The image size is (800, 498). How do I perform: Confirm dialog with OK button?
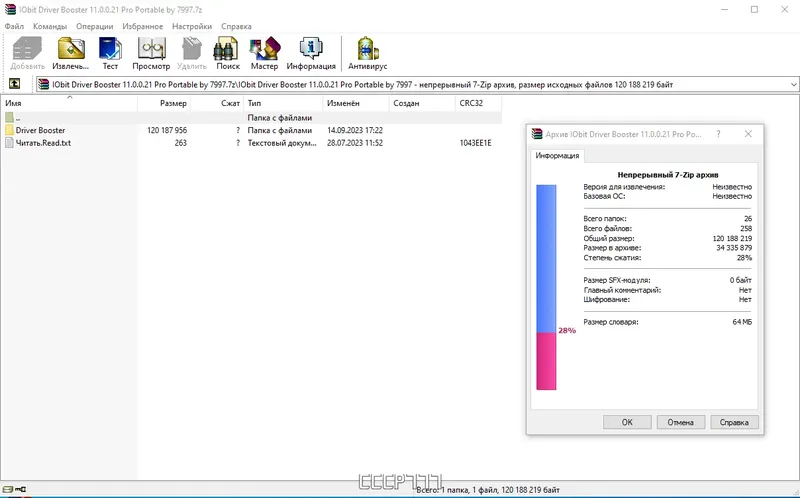point(627,422)
